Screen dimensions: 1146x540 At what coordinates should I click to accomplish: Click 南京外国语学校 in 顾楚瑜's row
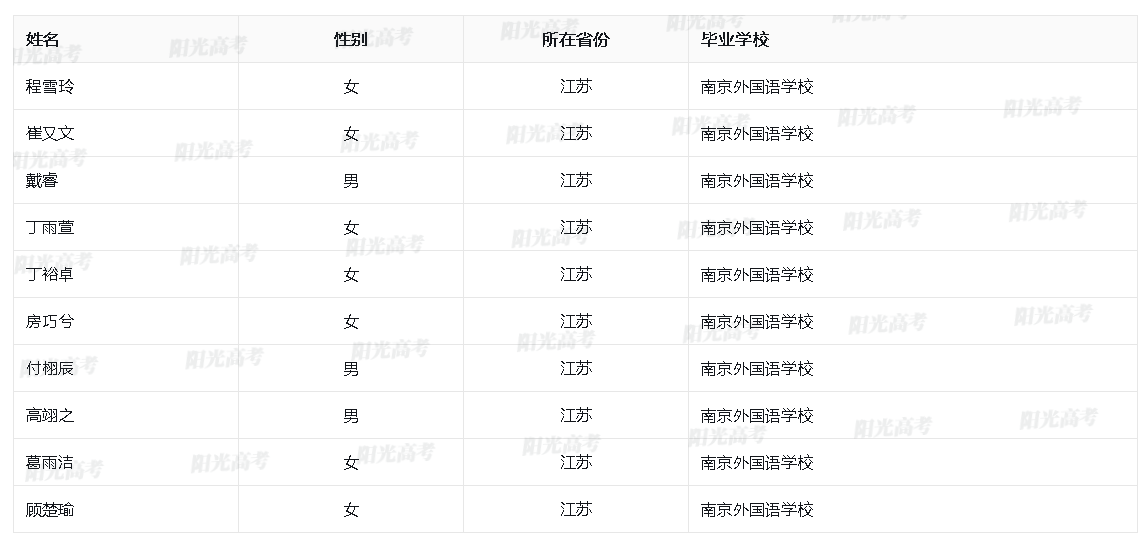point(757,510)
